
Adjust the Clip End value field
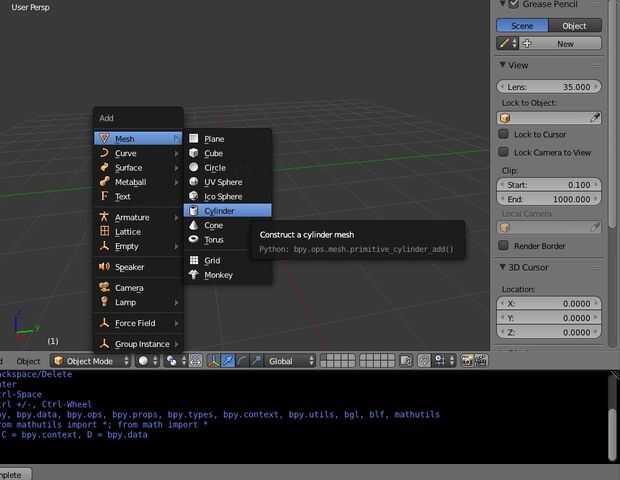(549, 199)
